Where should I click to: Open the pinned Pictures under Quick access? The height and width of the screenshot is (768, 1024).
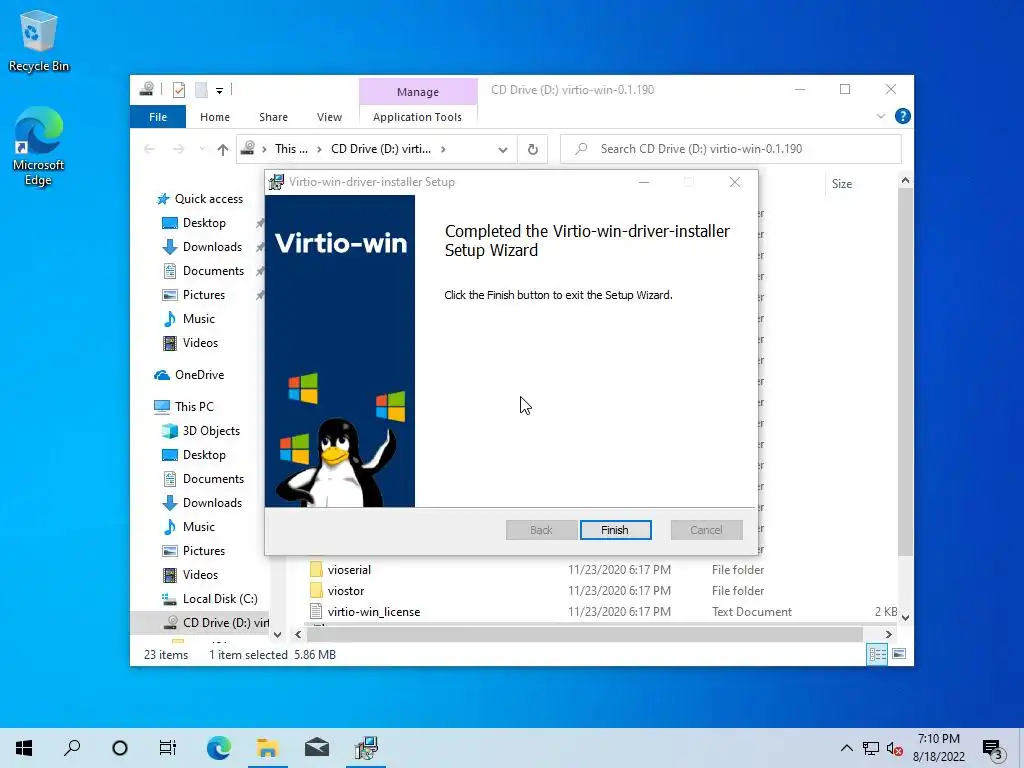tap(203, 295)
